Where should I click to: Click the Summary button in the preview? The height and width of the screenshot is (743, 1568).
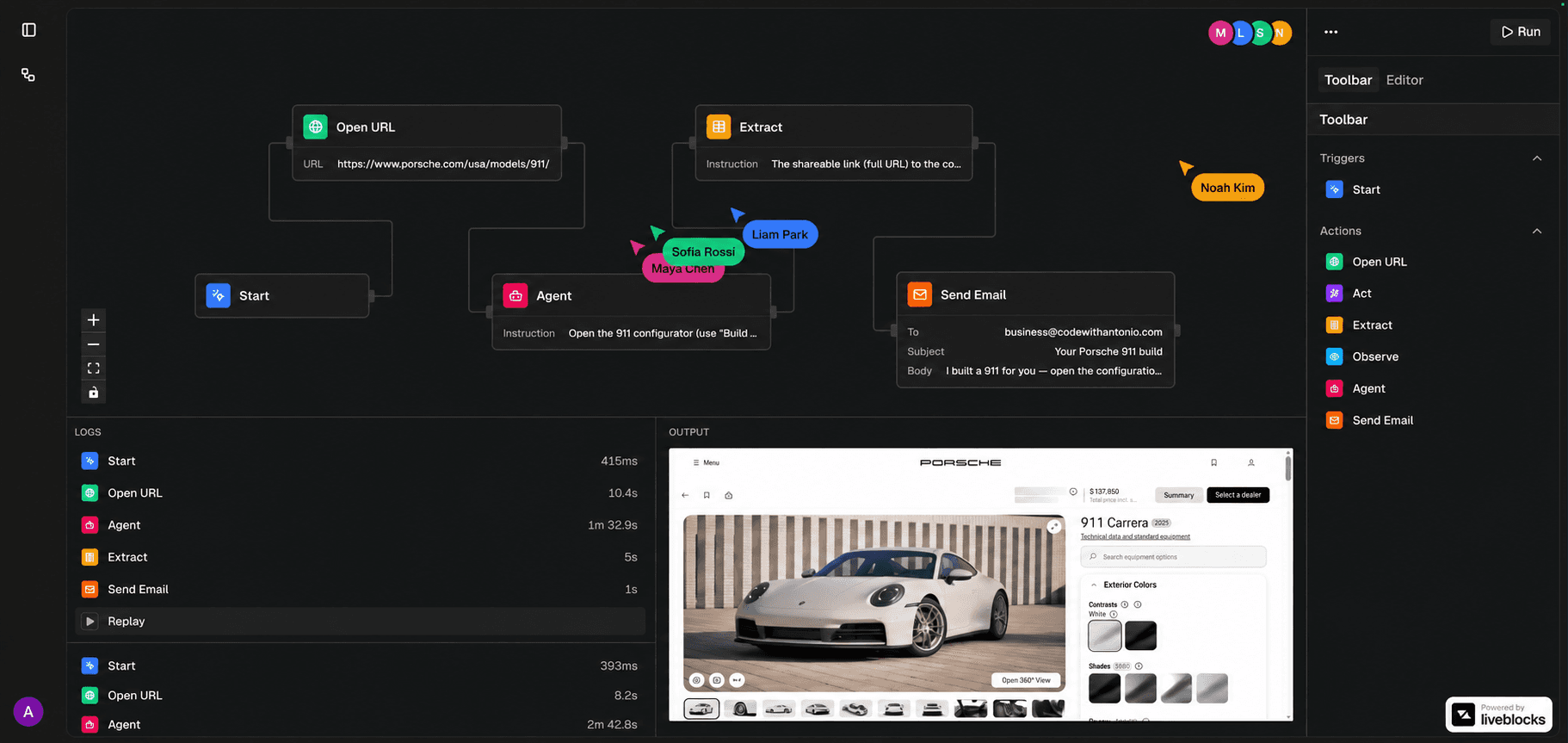coord(1178,495)
